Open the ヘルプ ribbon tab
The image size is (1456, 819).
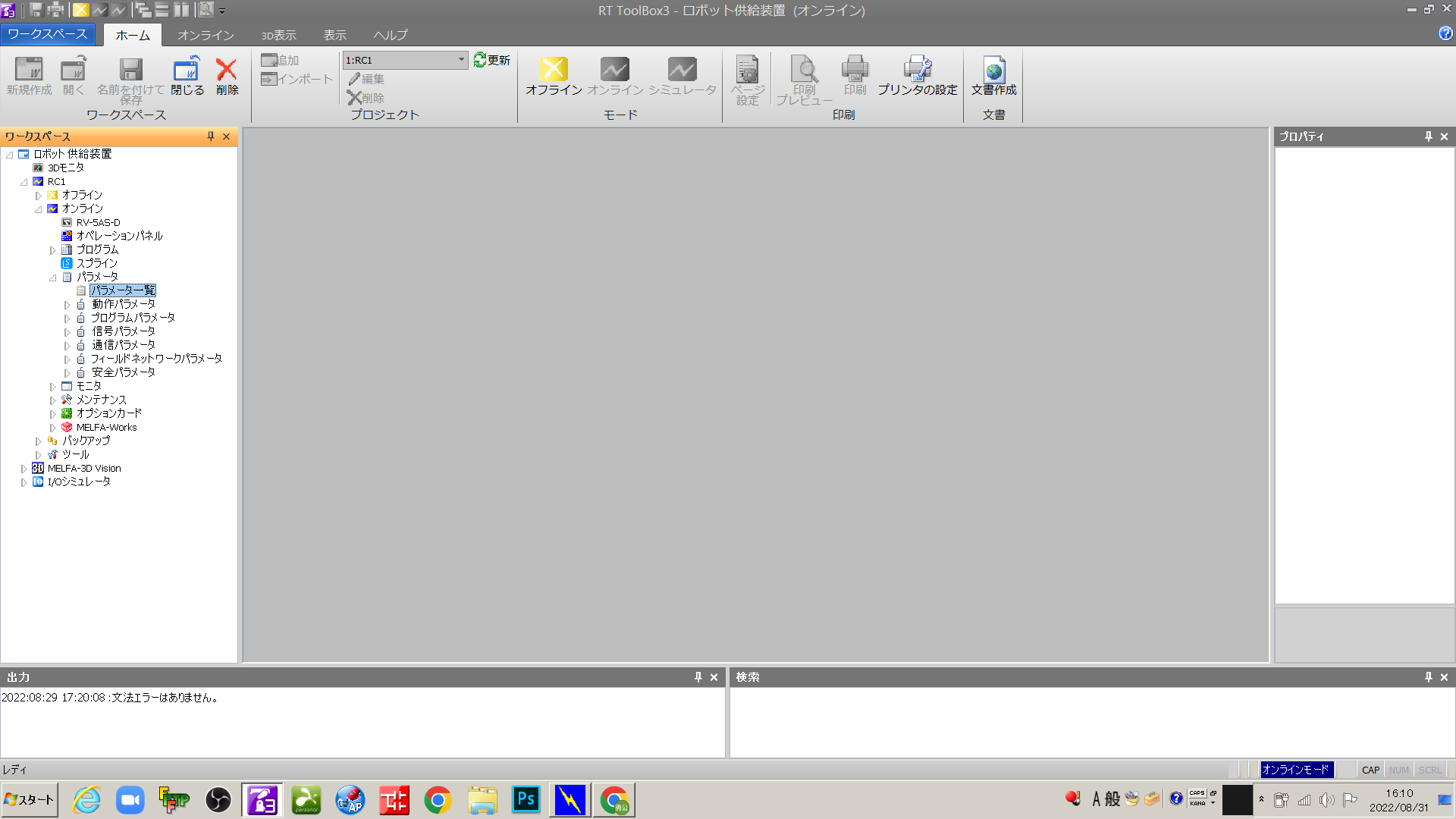coord(390,35)
